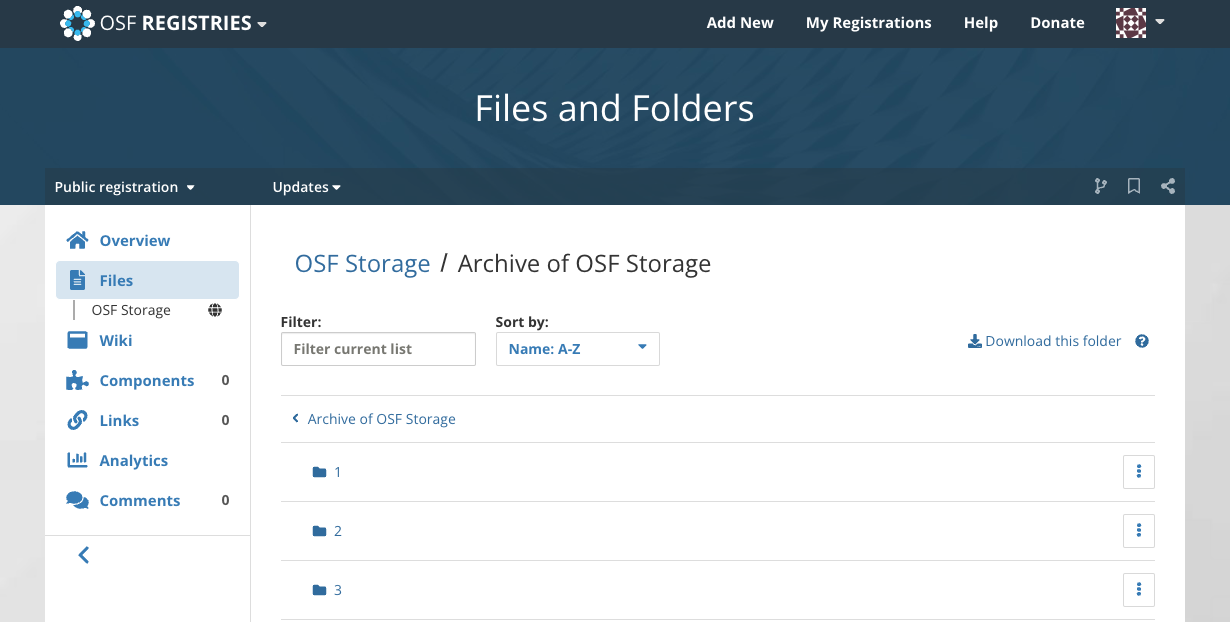
Task: Click Donate in the top navigation
Action: (x=1057, y=22)
